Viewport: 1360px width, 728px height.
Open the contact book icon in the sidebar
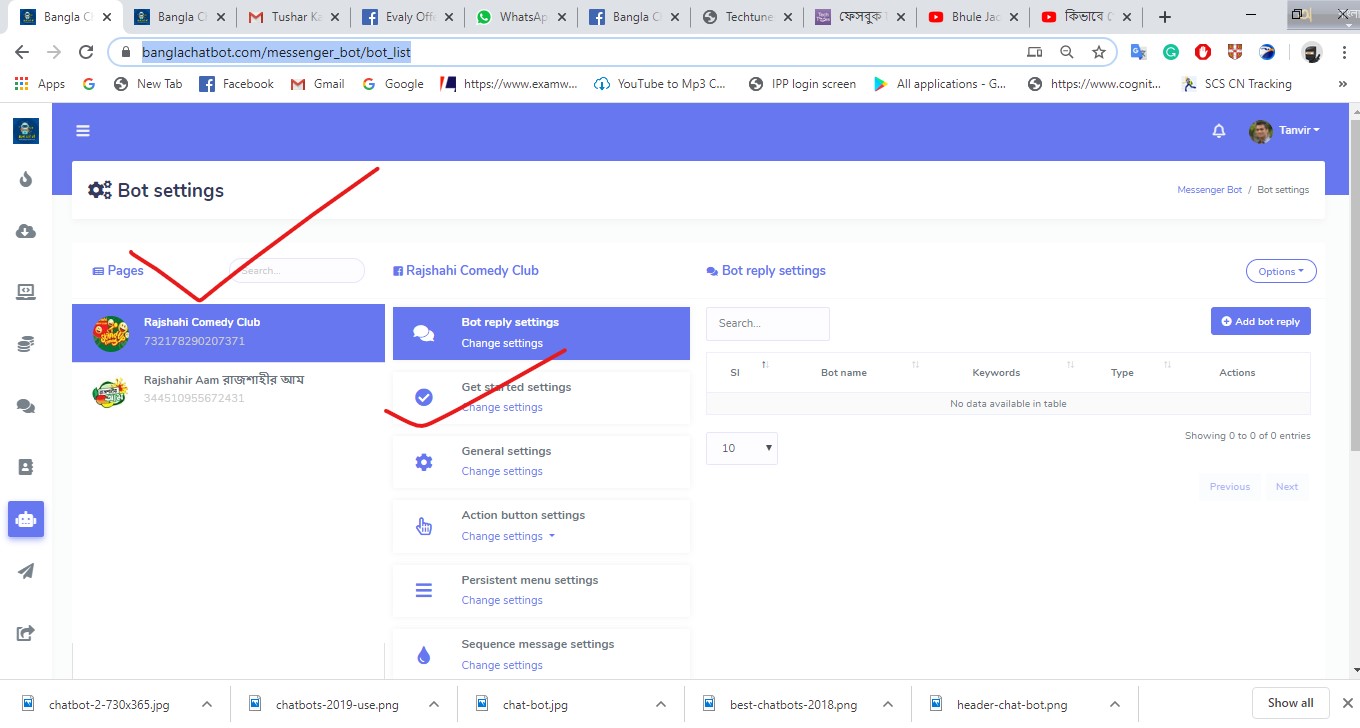(x=26, y=467)
